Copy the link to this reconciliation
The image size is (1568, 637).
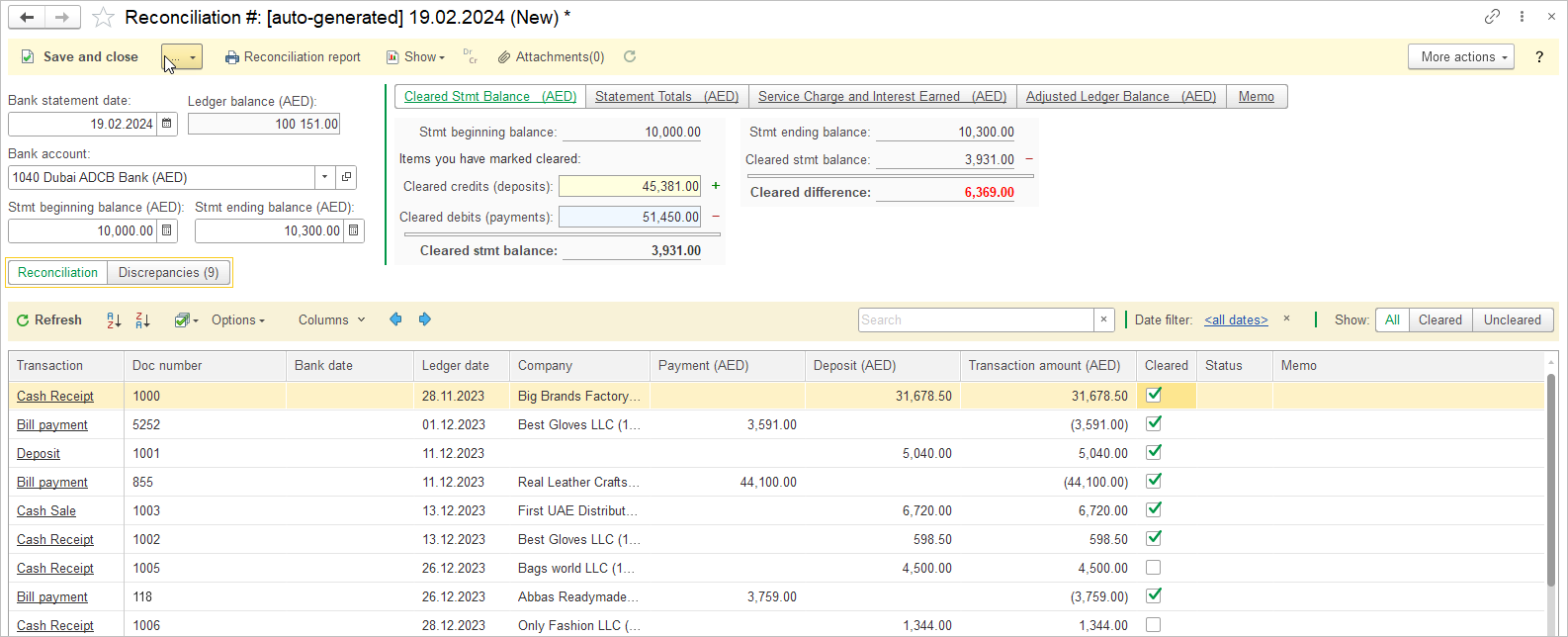pyautogui.click(x=1492, y=17)
